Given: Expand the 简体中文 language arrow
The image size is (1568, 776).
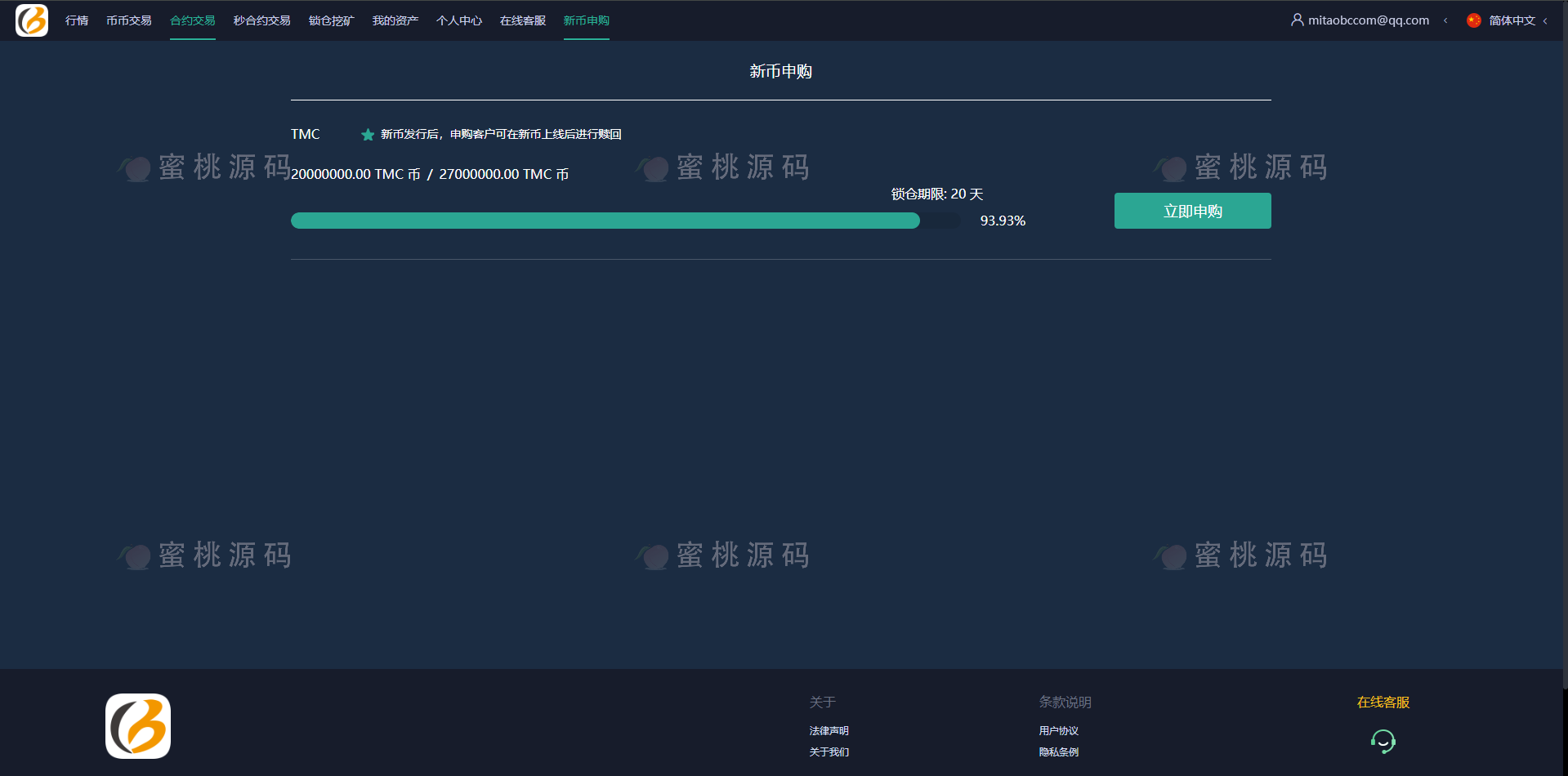Looking at the screenshot, I should point(1545,21).
